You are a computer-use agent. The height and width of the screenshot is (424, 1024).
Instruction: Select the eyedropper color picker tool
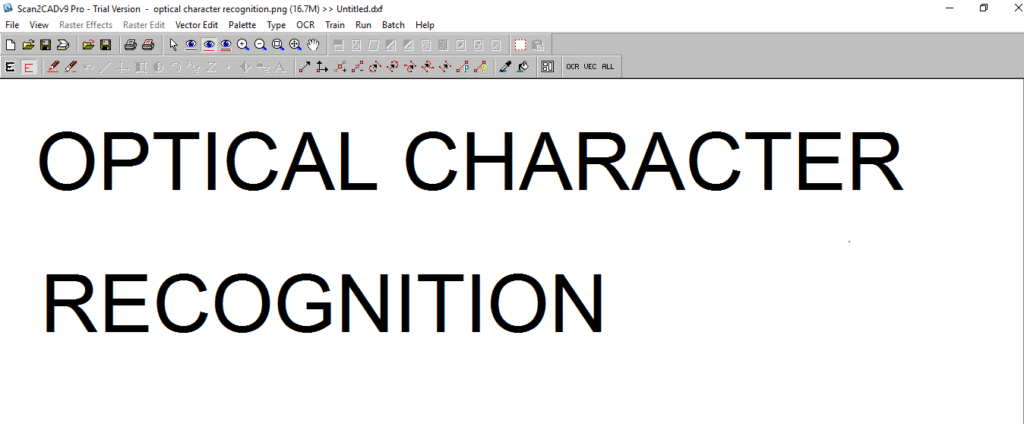pos(505,67)
